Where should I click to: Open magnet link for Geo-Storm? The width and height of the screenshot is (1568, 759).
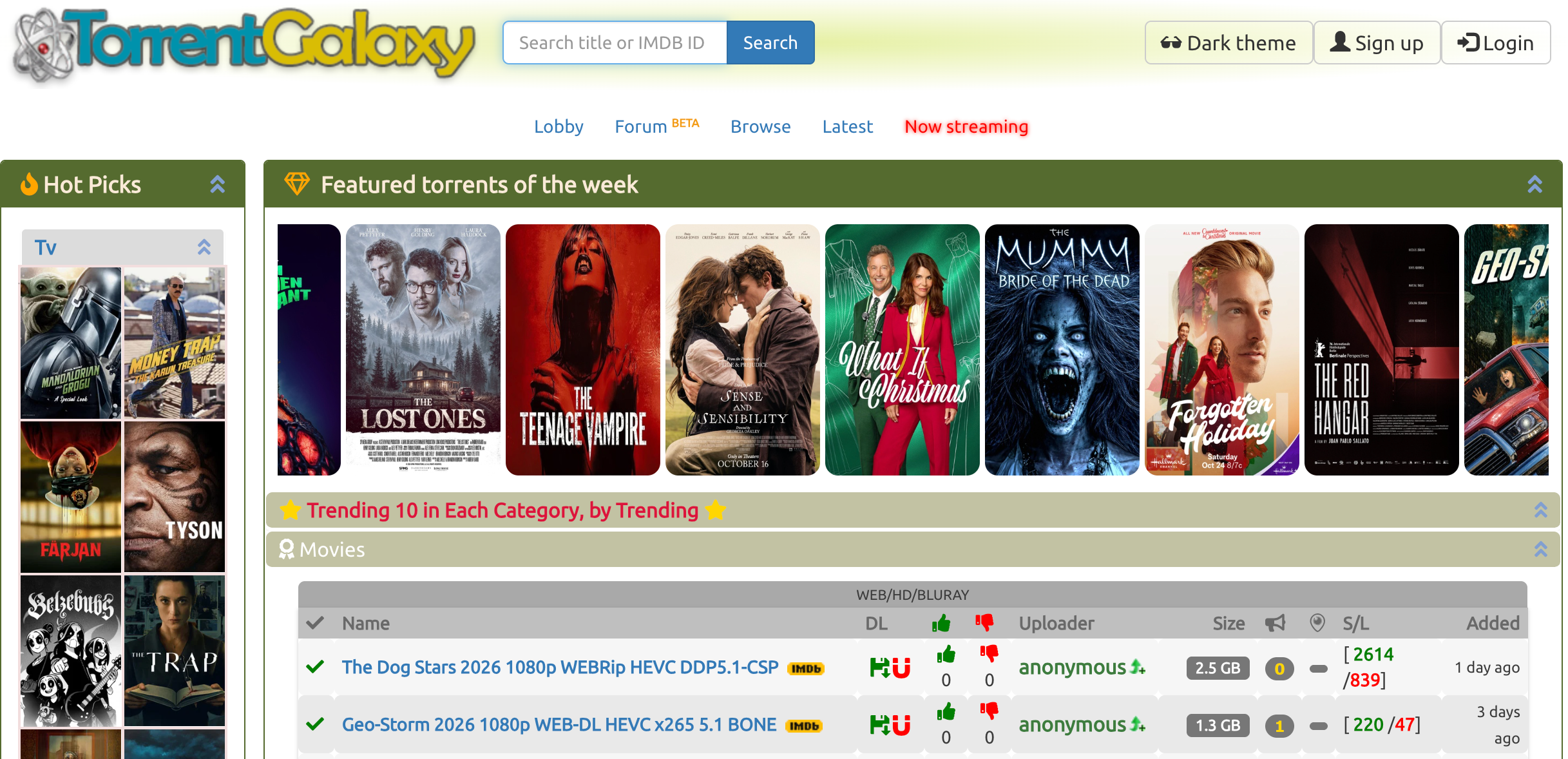[902, 725]
